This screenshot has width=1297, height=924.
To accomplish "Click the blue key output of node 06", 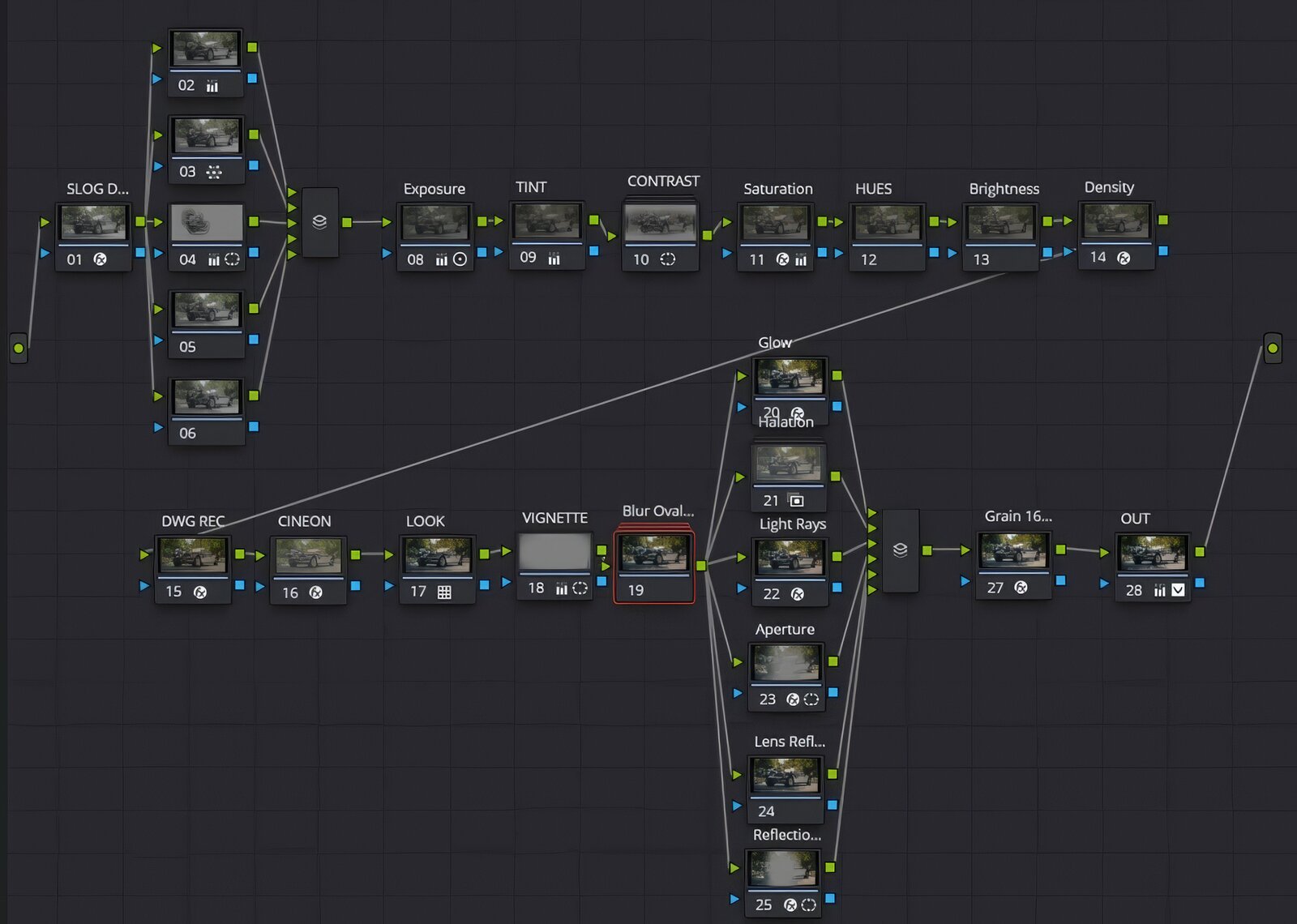I will (x=254, y=426).
